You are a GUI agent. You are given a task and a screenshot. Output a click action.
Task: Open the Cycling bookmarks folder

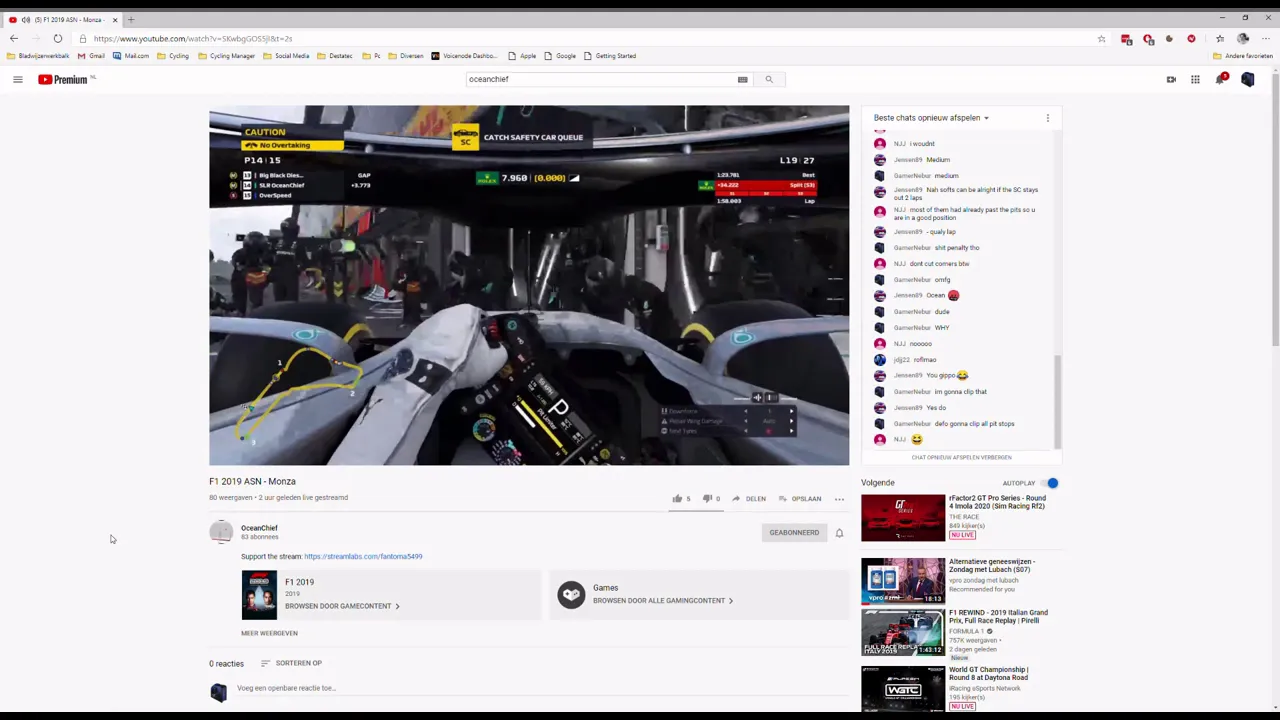(173, 56)
